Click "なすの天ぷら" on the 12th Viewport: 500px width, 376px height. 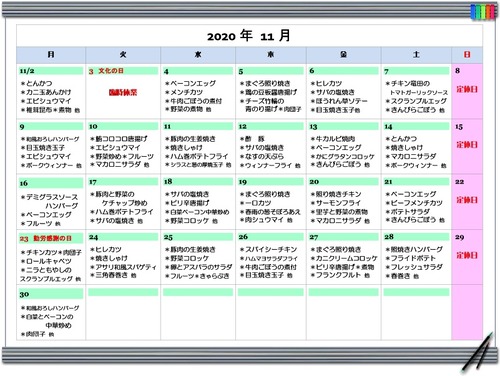click(x=264, y=156)
